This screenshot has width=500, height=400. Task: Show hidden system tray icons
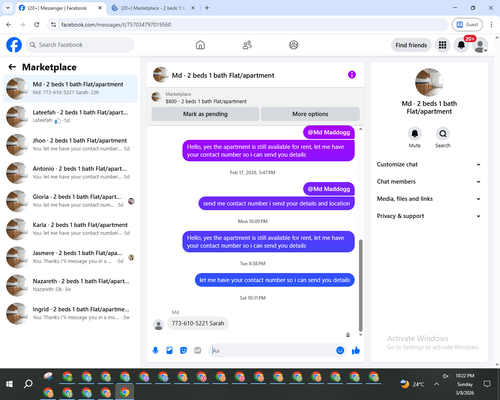[x=436, y=384]
